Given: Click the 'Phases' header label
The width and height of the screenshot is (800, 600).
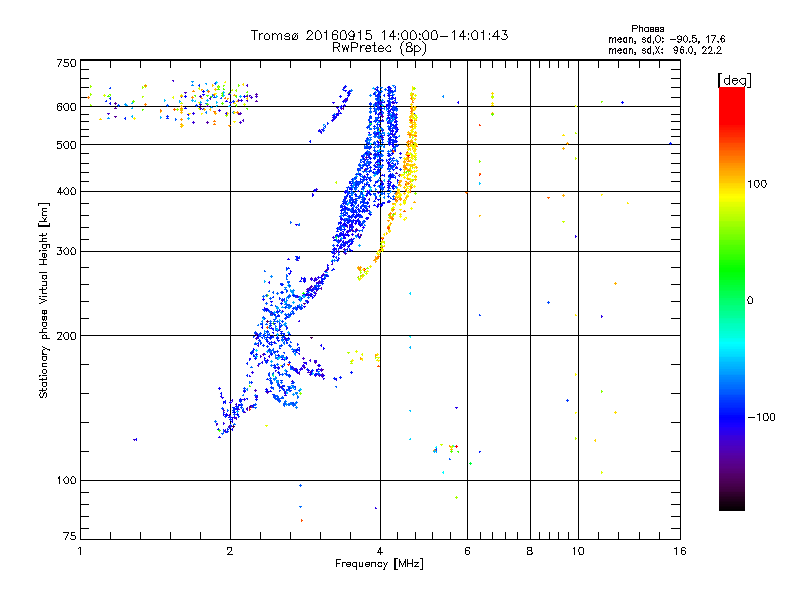Looking at the screenshot, I should tap(647, 29).
